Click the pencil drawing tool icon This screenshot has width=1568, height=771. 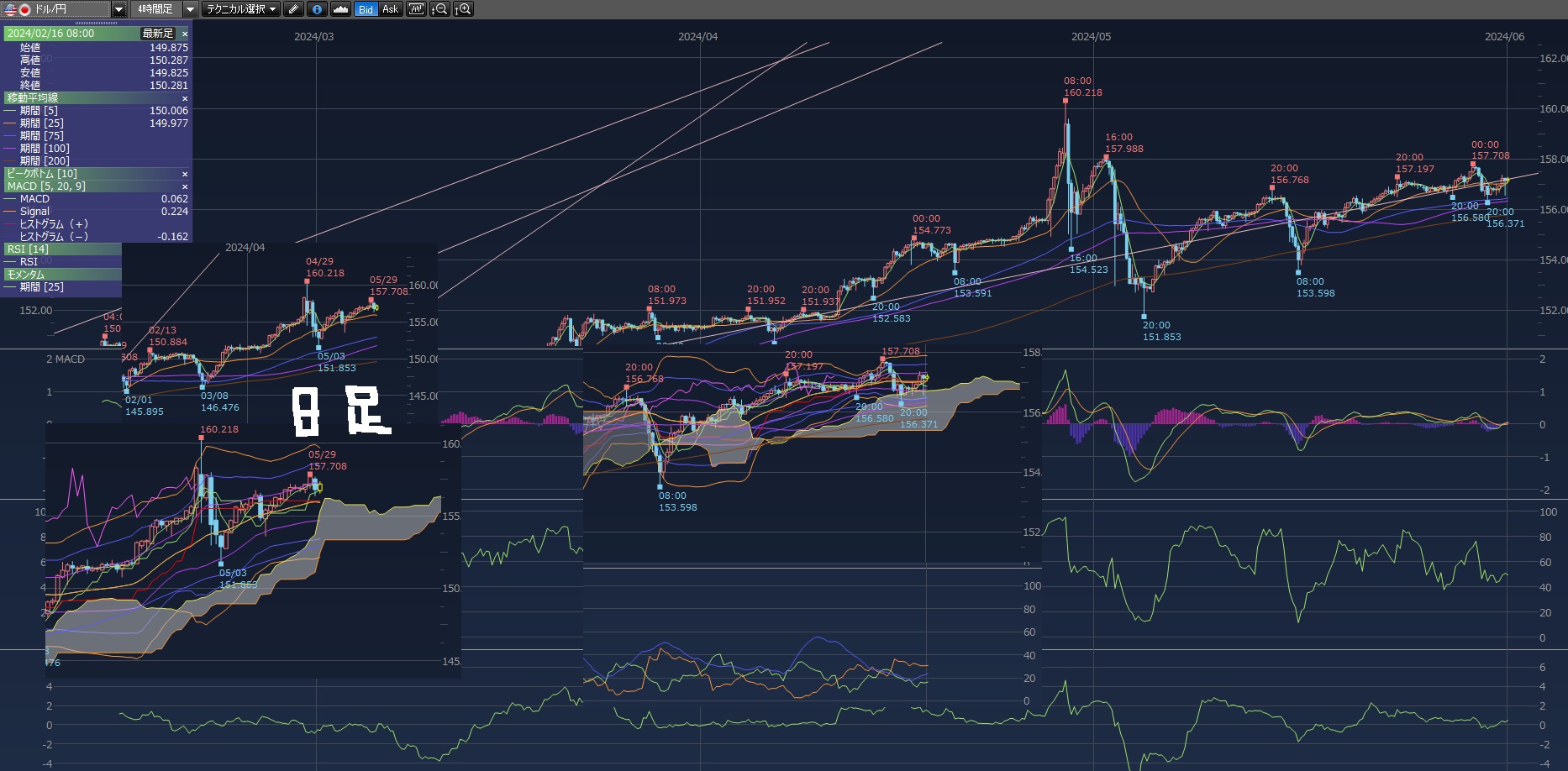pos(292,9)
